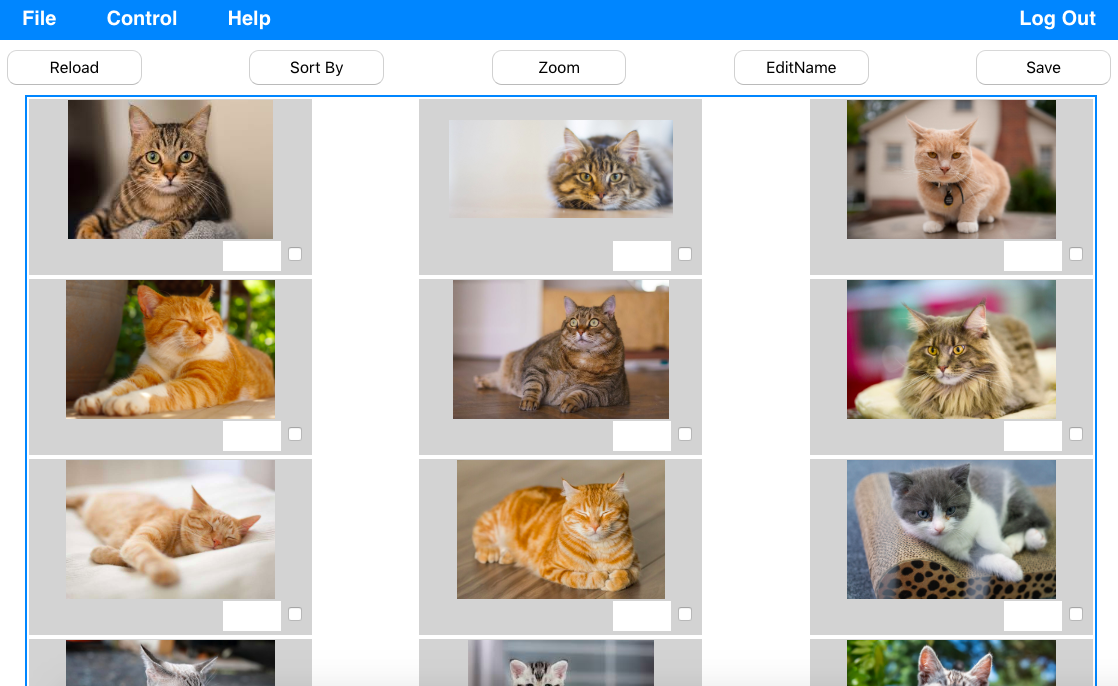The image size is (1118, 686).
Task: Open the File menu
Action: click(39, 19)
